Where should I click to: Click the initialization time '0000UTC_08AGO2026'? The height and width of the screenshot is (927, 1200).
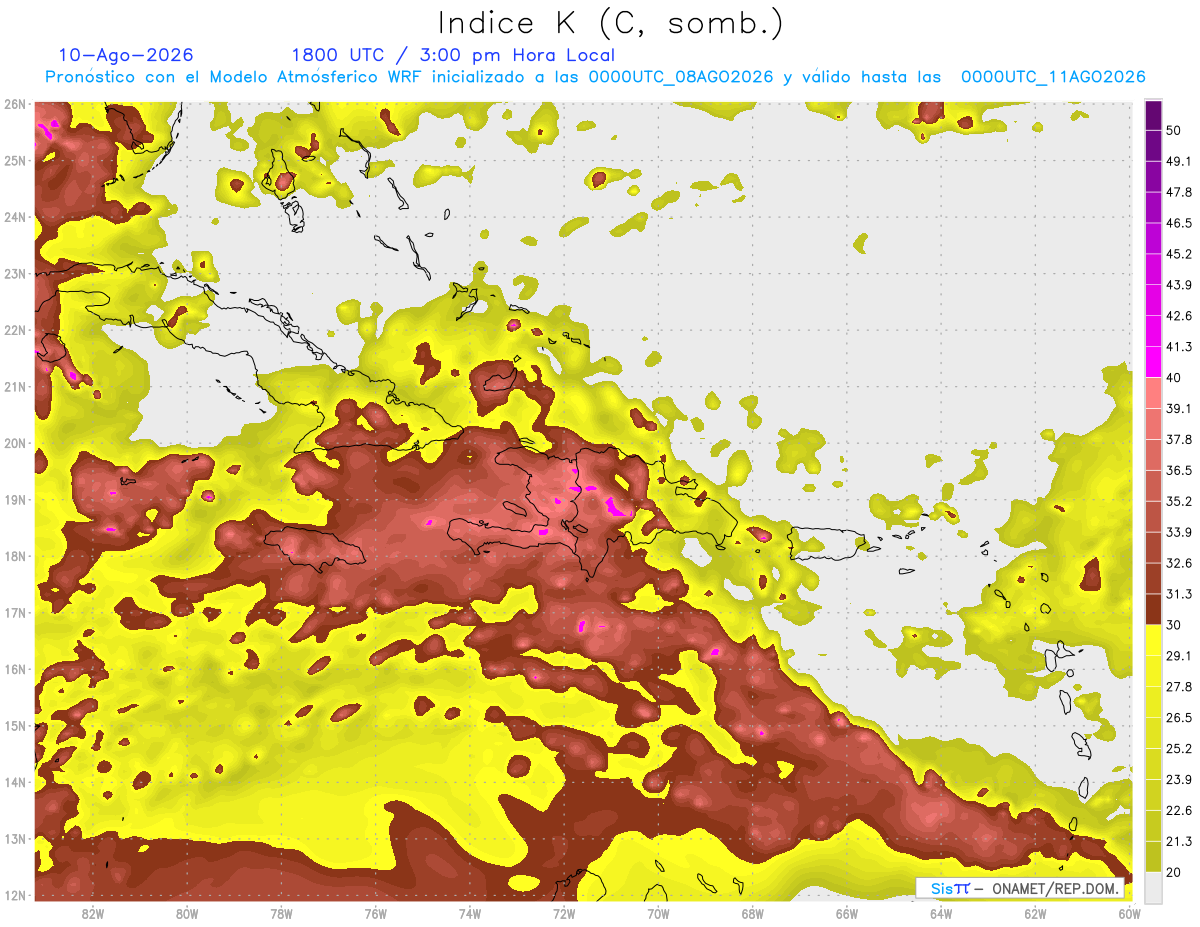[681, 77]
